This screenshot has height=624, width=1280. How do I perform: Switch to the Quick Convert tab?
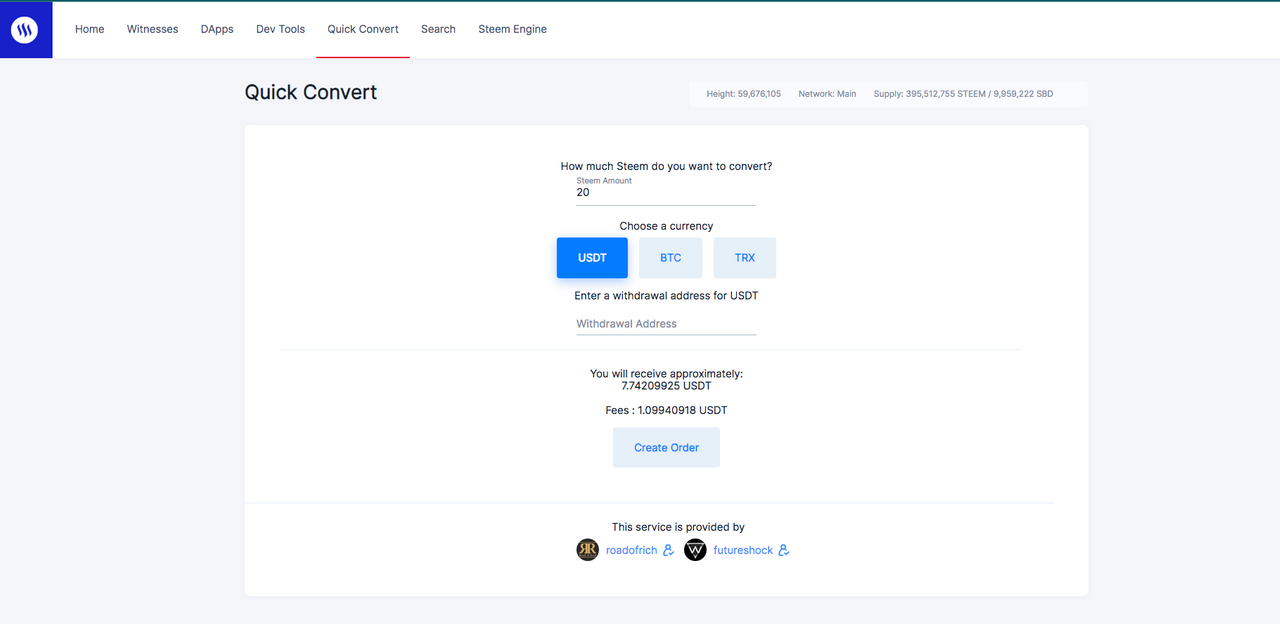[363, 29]
